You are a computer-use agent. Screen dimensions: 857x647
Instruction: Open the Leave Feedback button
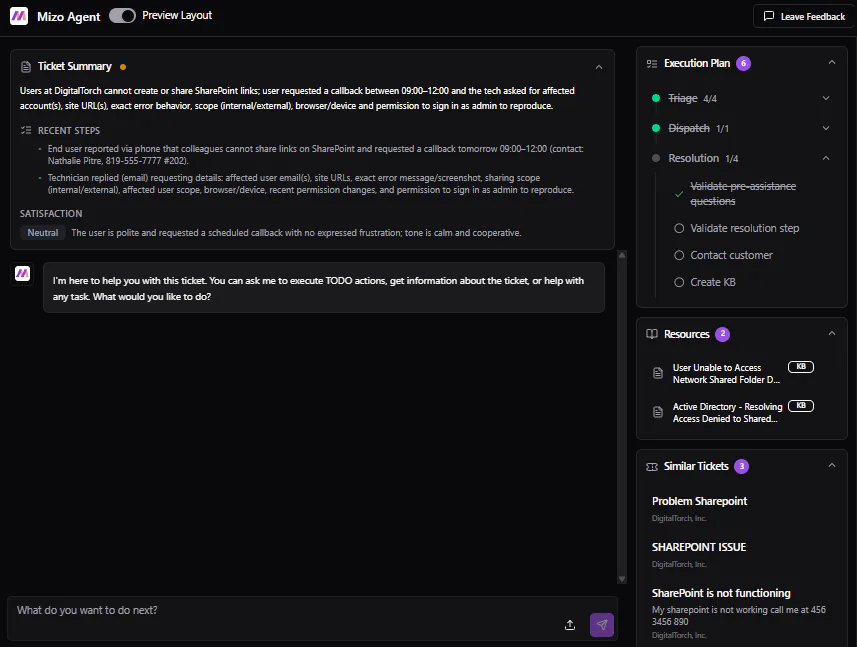click(x=803, y=16)
